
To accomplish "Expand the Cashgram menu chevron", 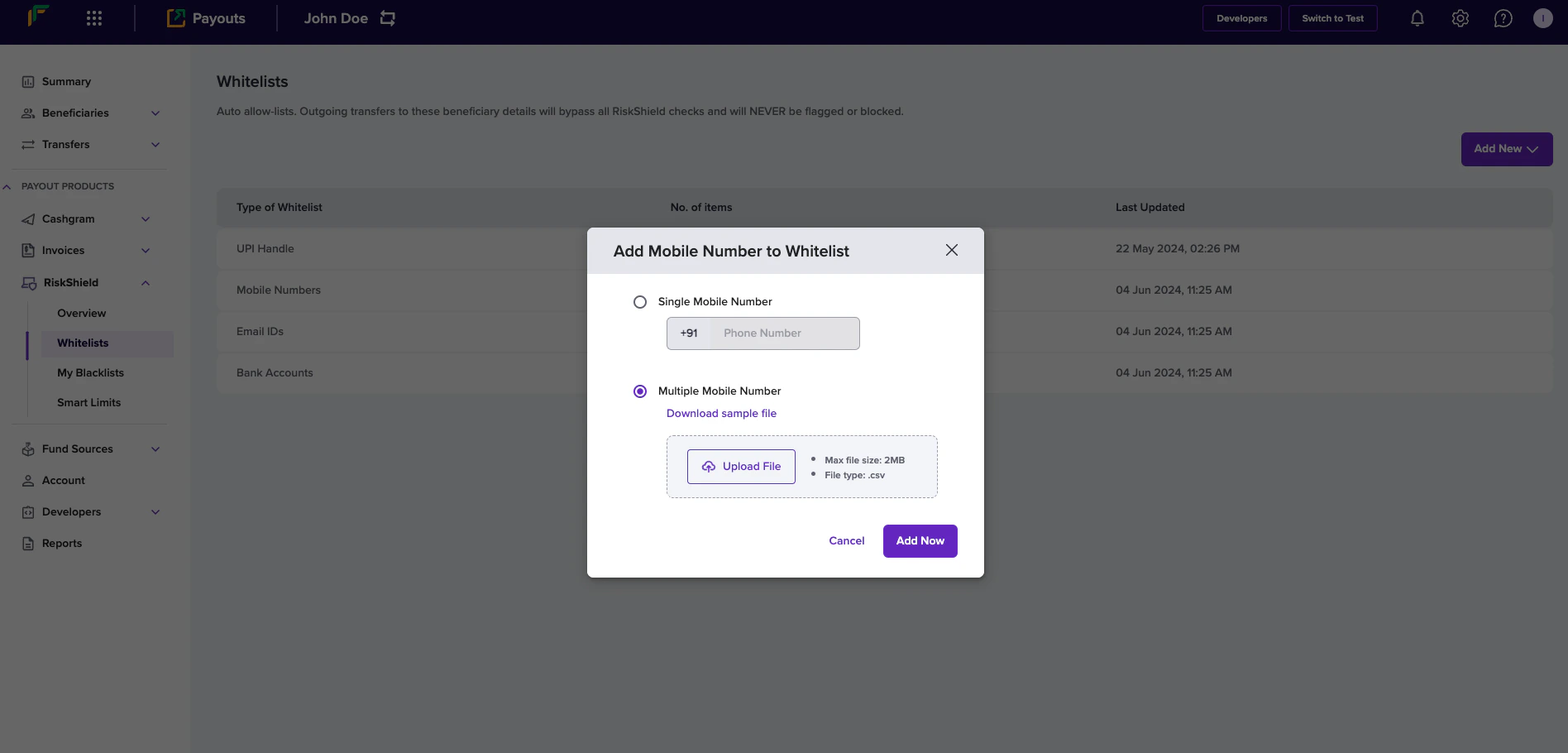I will [146, 219].
